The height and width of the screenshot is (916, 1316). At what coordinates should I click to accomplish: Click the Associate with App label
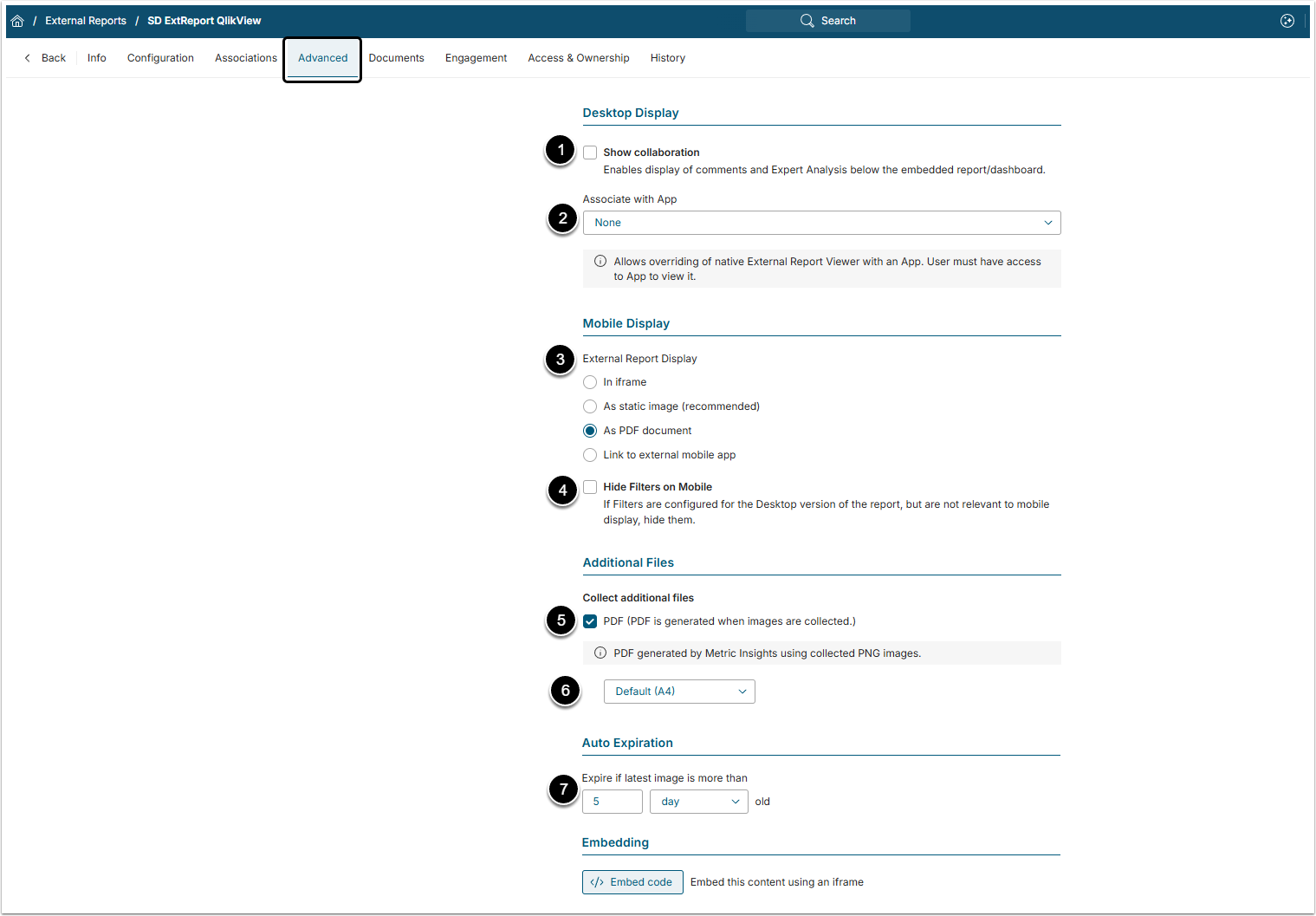630,199
